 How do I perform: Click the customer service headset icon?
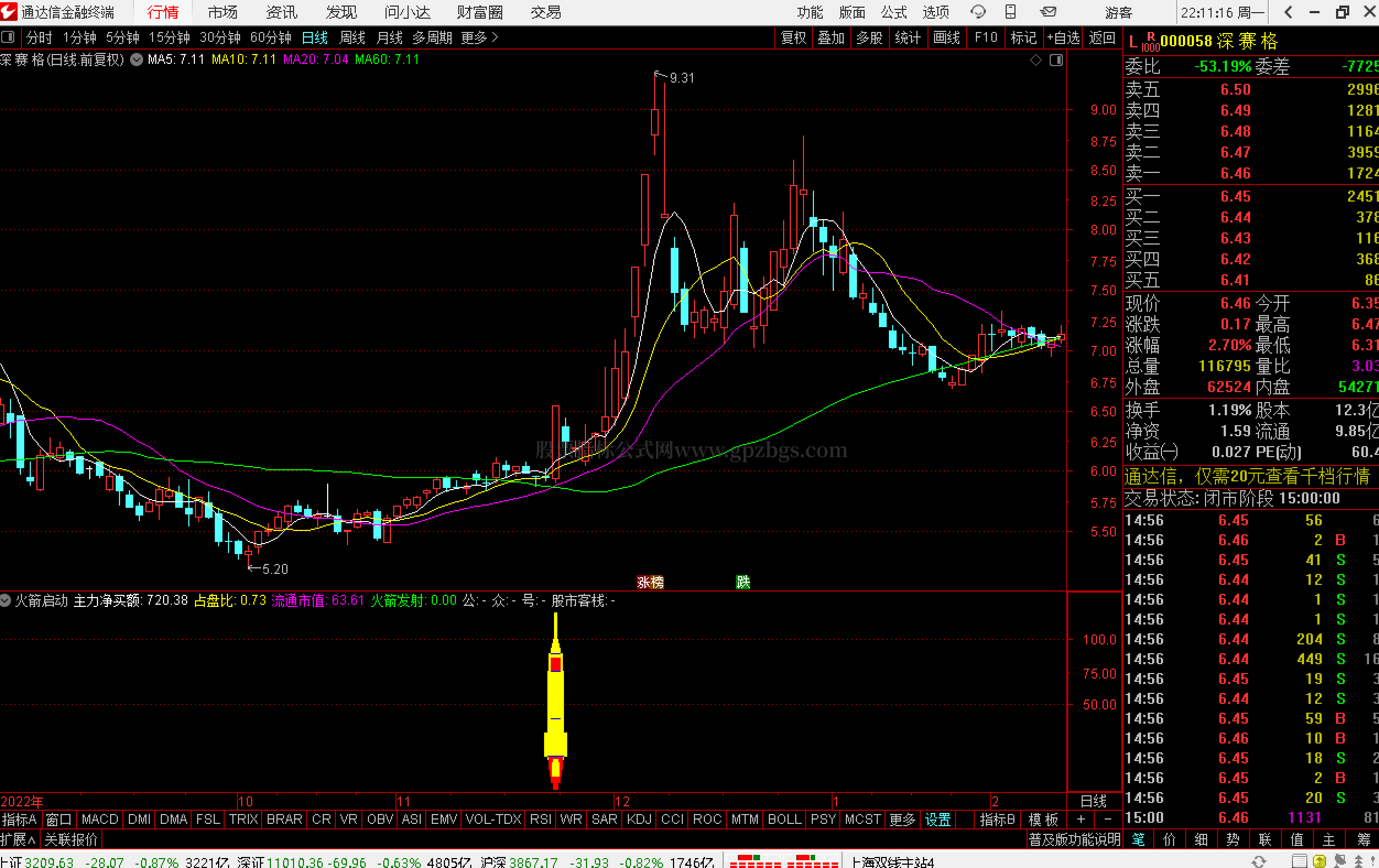[x=978, y=12]
